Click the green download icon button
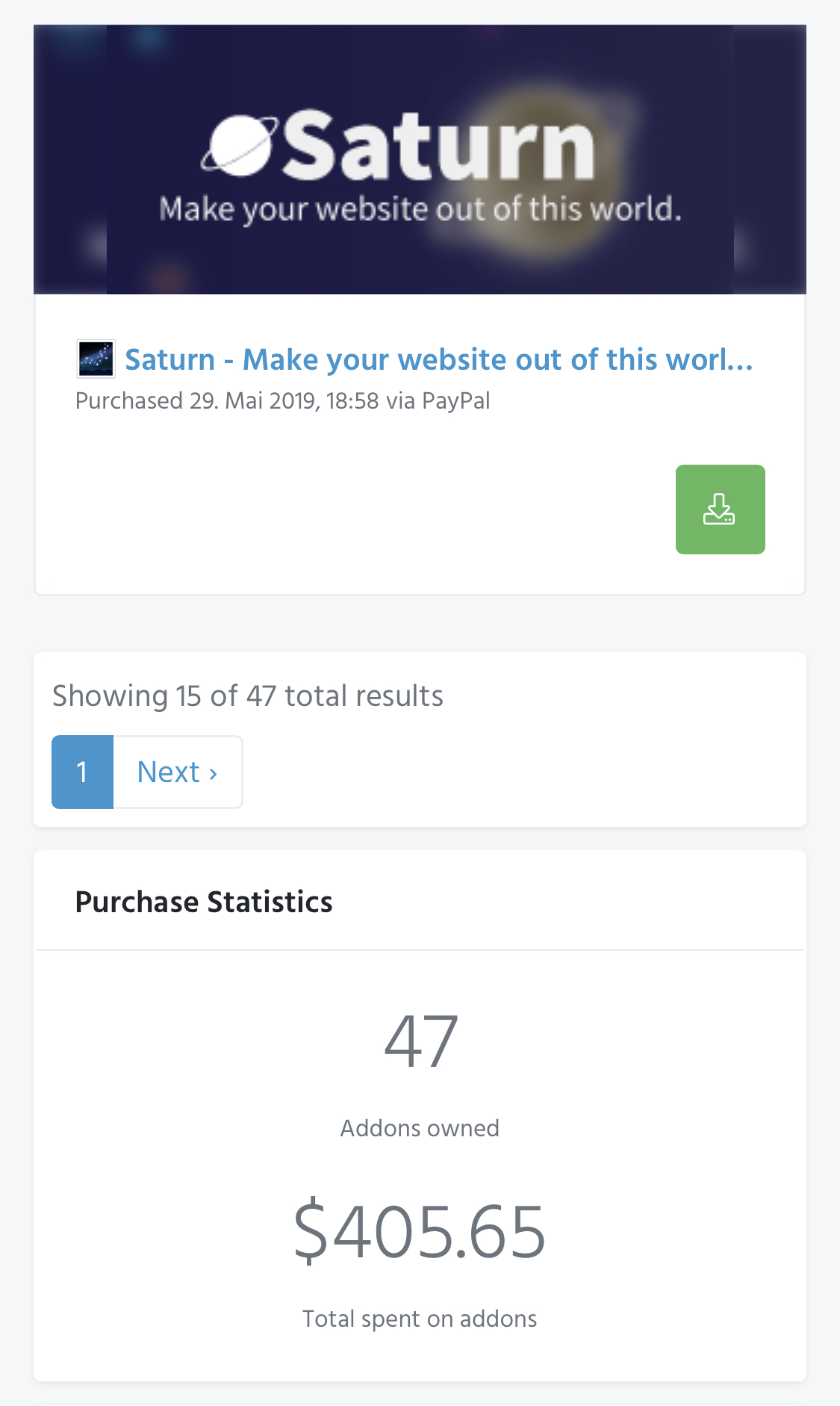The height and width of the screenshot is (1406, 840). [x=720, y=510]
